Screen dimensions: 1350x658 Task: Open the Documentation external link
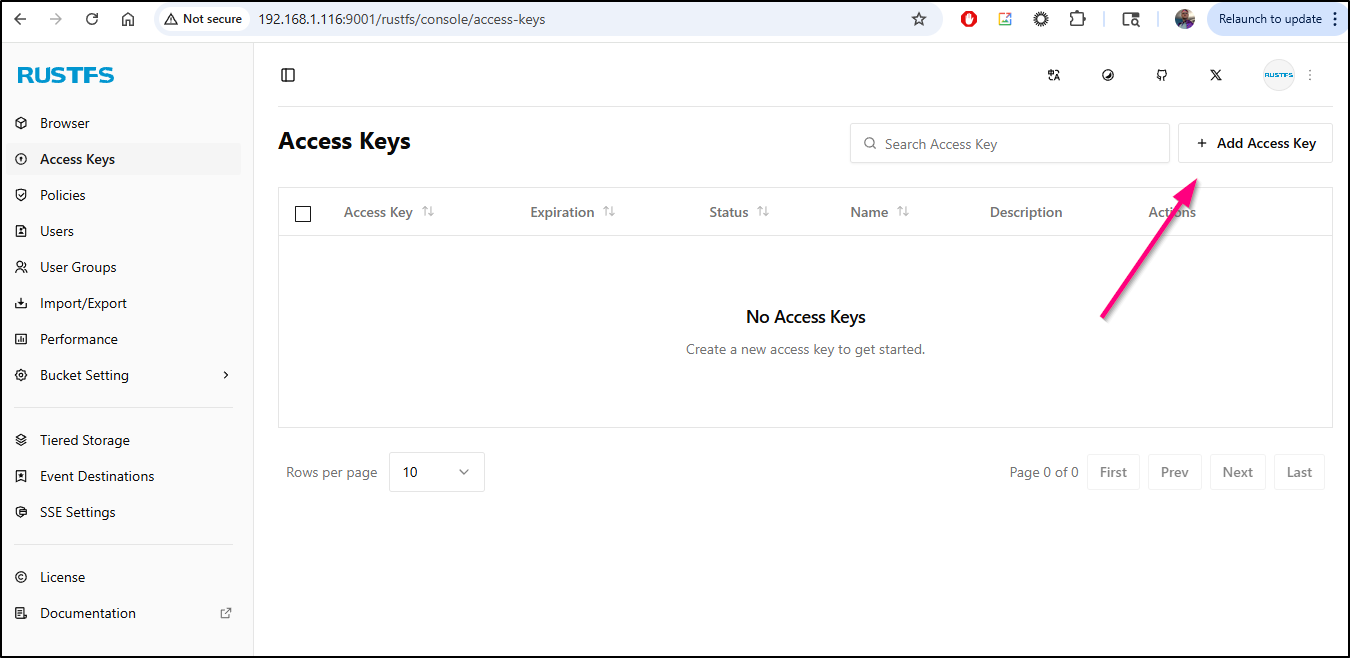88,613
